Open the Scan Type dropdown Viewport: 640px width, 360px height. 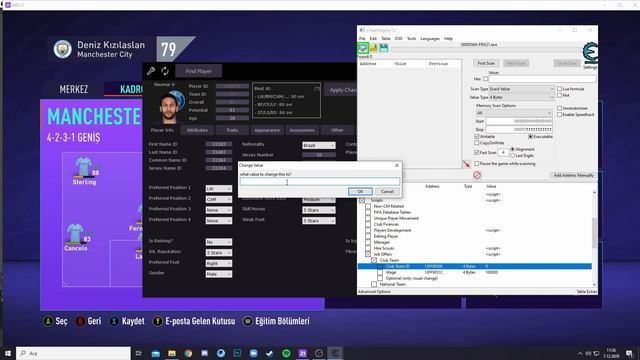point(521,89)
